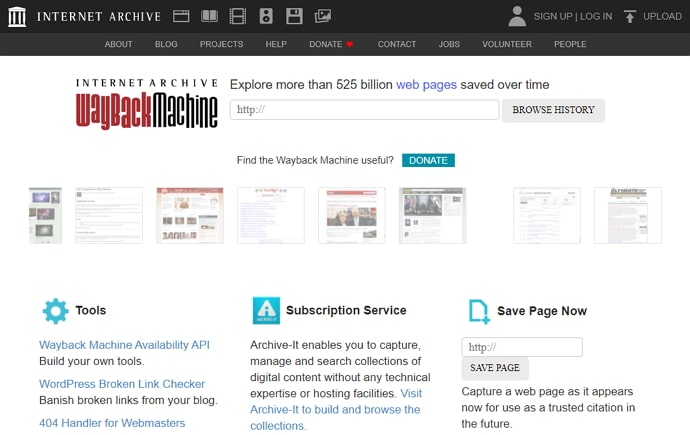Open the ABOUT menu item

point(118,44)
